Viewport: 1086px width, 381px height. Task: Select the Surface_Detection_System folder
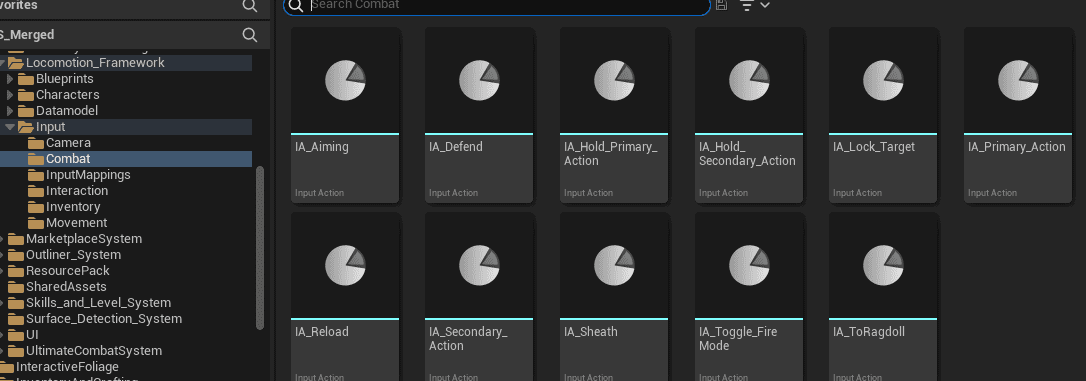[126, 319]
